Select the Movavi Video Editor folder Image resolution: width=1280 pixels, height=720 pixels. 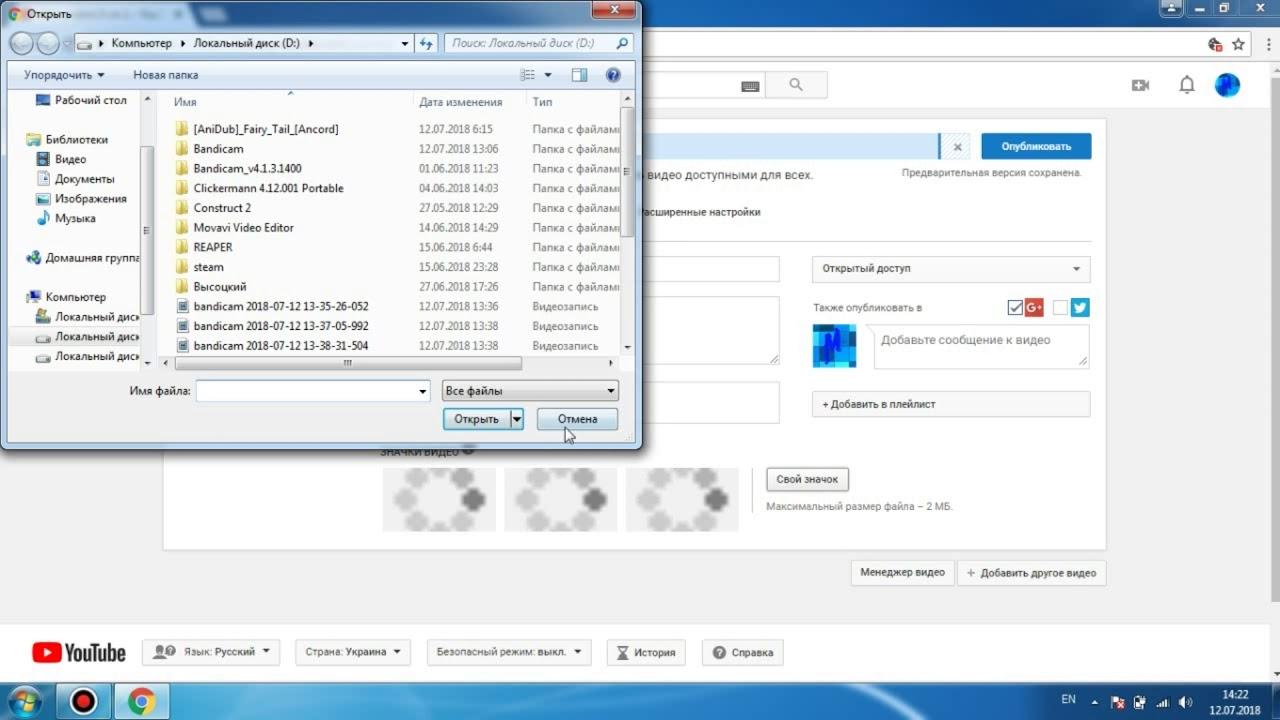pos(244,227)
